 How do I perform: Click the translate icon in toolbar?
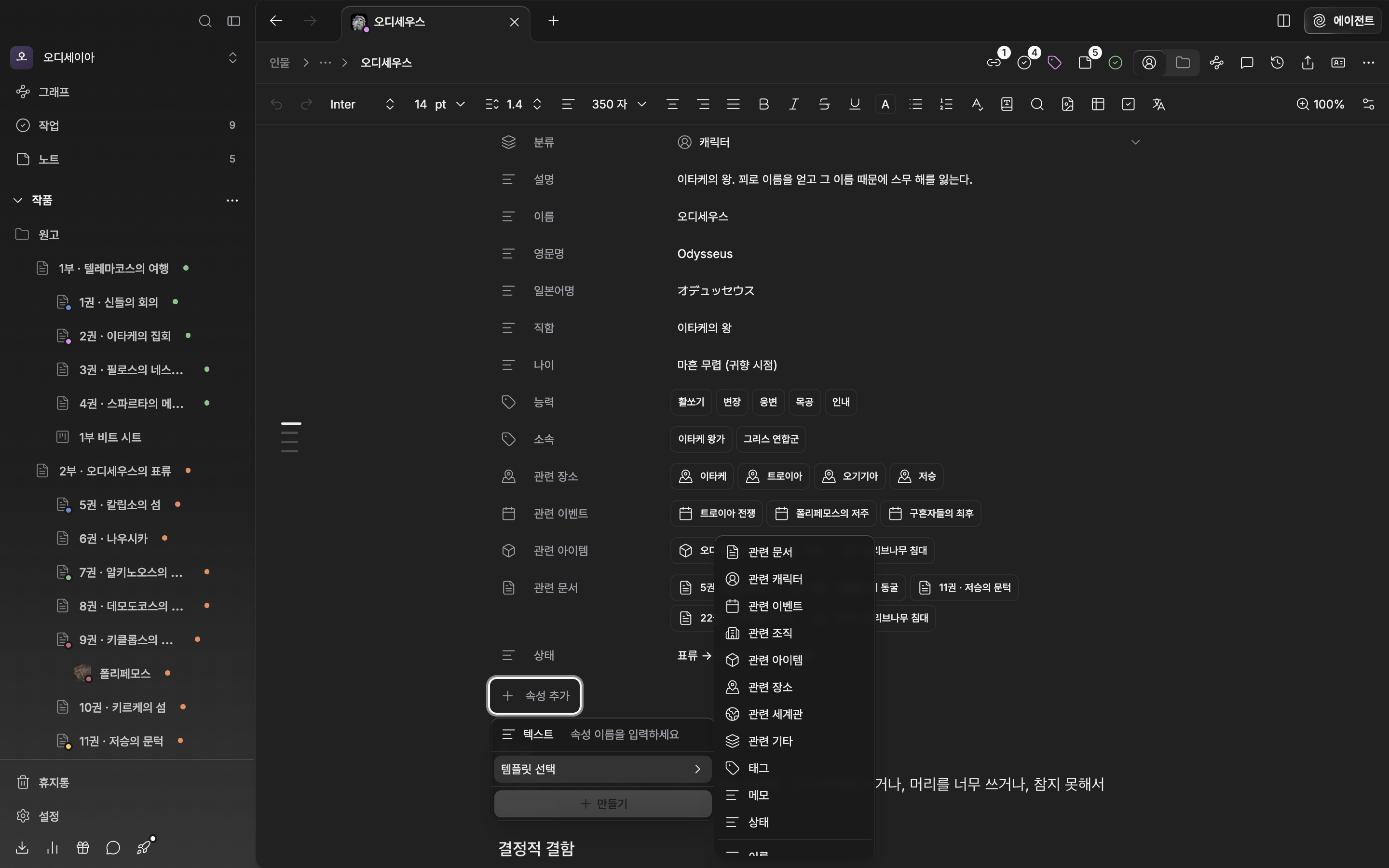pyautogui.click(x=1158, y=104)
